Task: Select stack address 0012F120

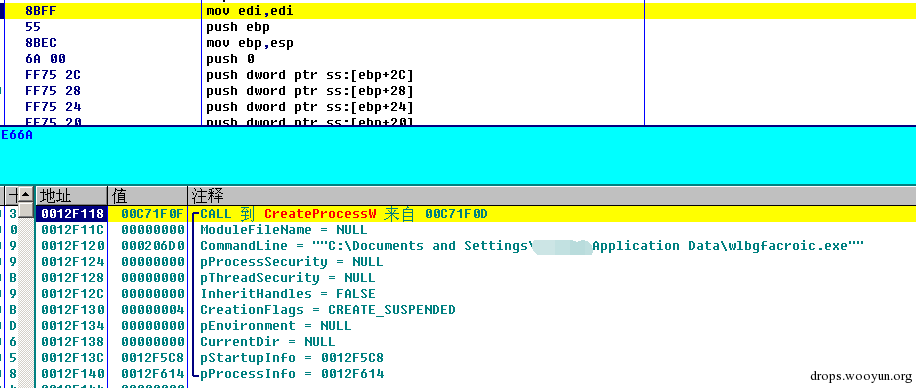Action: tap(72, 246)
